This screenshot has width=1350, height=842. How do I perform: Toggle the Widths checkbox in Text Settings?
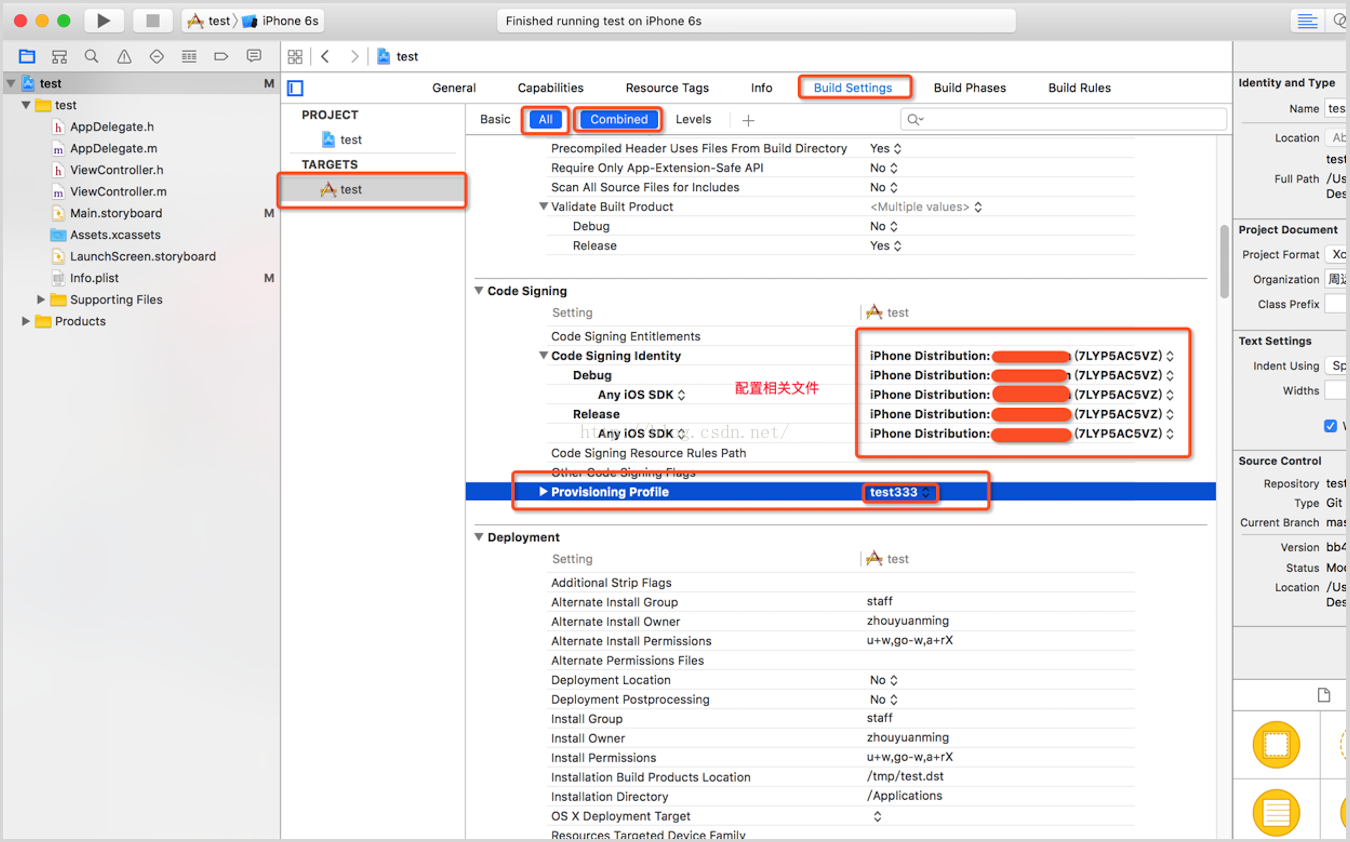(1330, 426)
